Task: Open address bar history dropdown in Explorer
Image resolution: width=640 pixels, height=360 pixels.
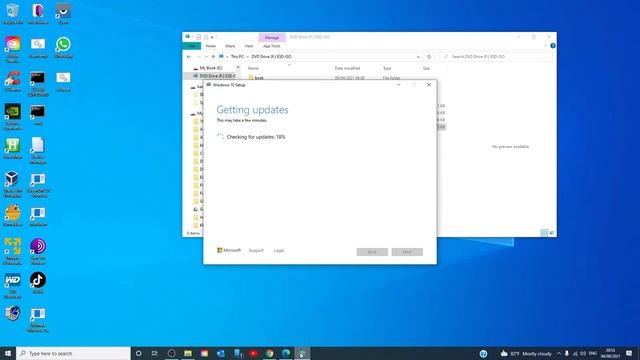Action: 418,57
